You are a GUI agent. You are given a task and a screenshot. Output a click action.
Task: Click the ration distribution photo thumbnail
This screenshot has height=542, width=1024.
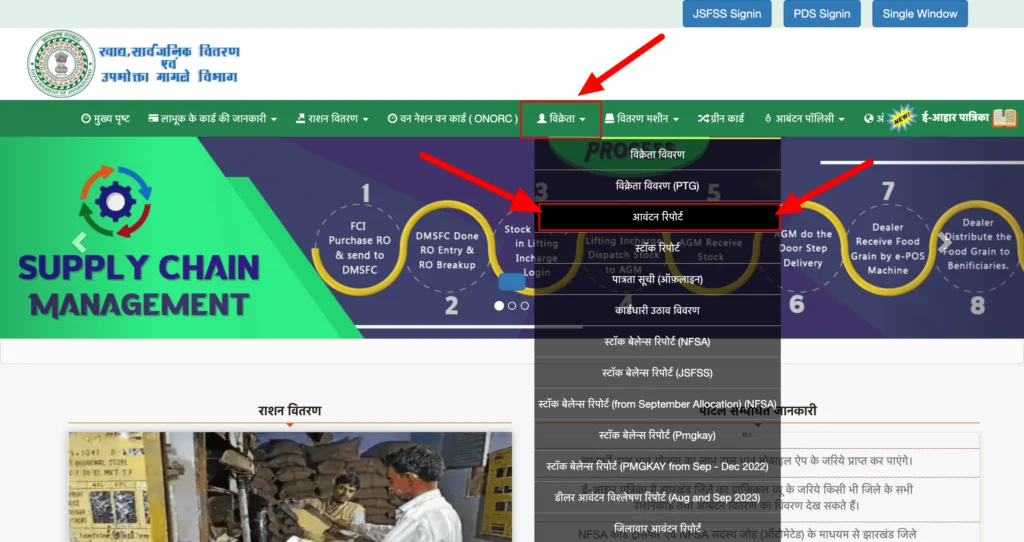290,487
